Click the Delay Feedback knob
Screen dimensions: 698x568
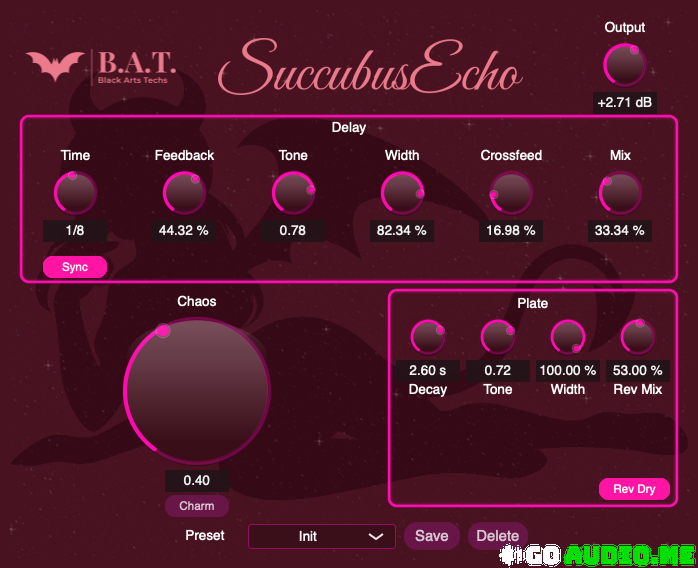(x=184, y=192)
